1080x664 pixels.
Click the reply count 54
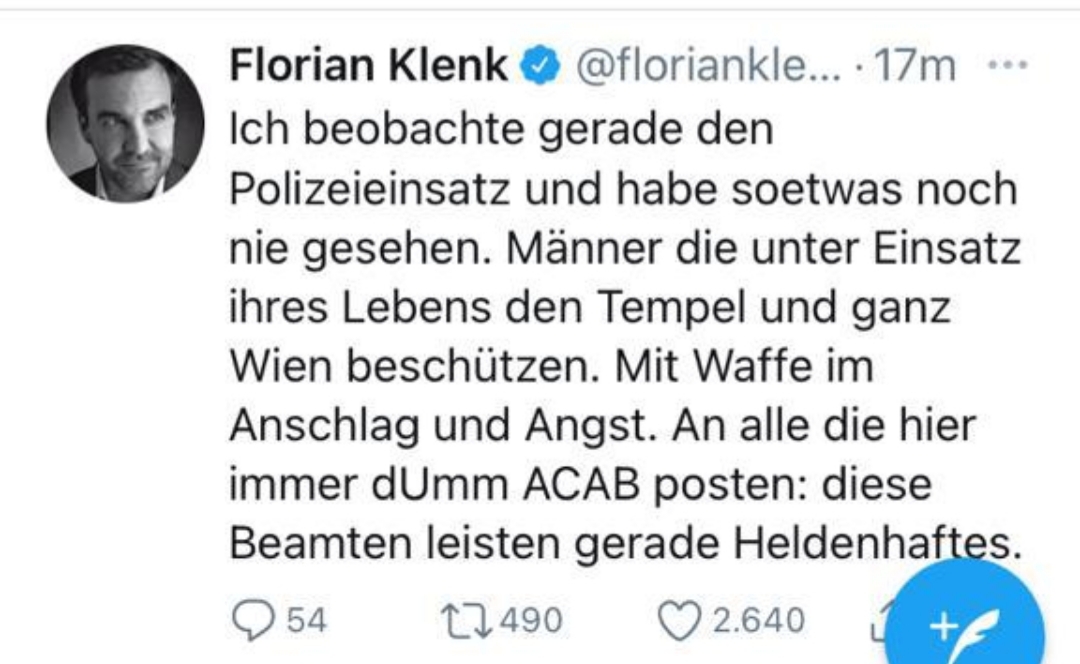point(306,621)
